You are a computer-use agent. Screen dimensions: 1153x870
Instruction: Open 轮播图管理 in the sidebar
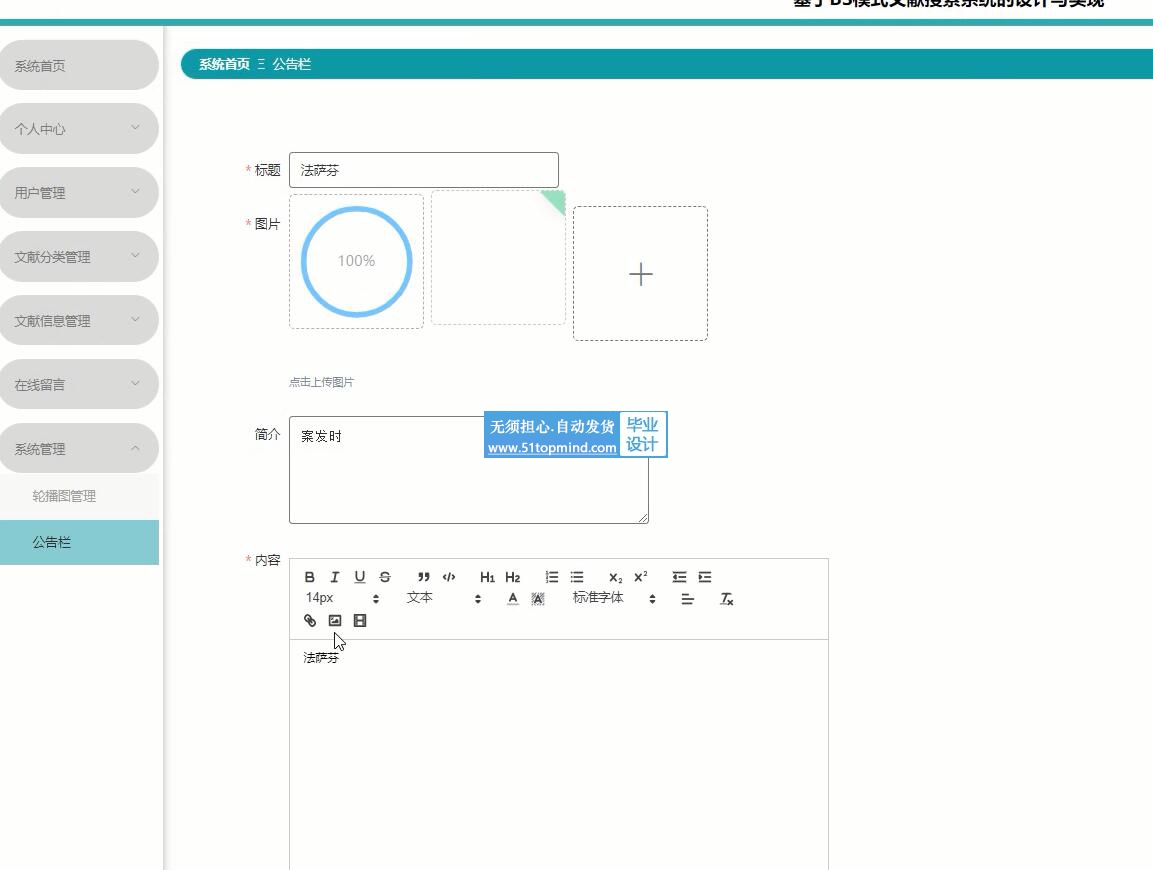[64, 496]
